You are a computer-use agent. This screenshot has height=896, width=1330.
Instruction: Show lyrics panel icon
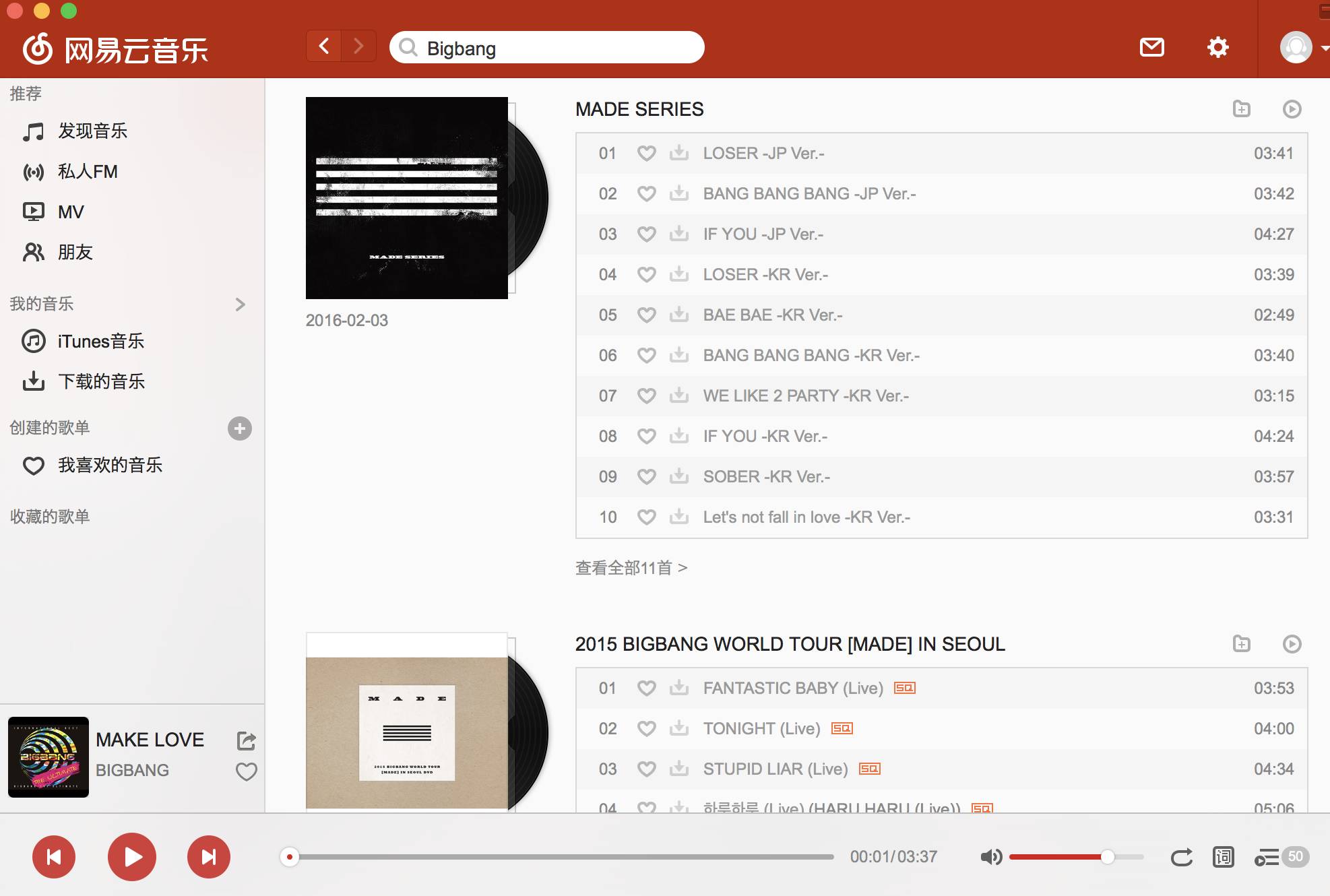(1223, 857)
